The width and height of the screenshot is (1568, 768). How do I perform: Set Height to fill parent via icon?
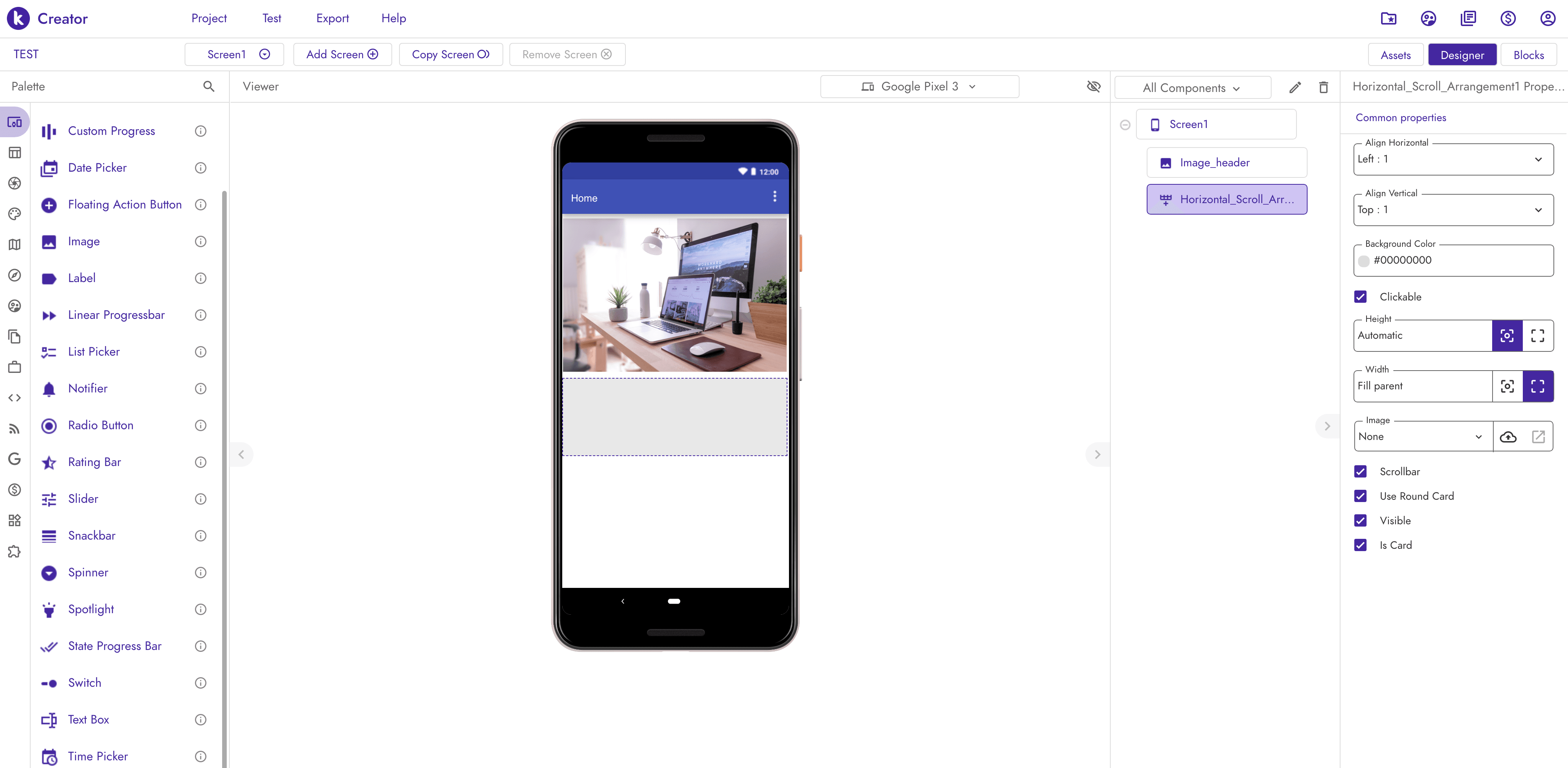[1538, 336]
